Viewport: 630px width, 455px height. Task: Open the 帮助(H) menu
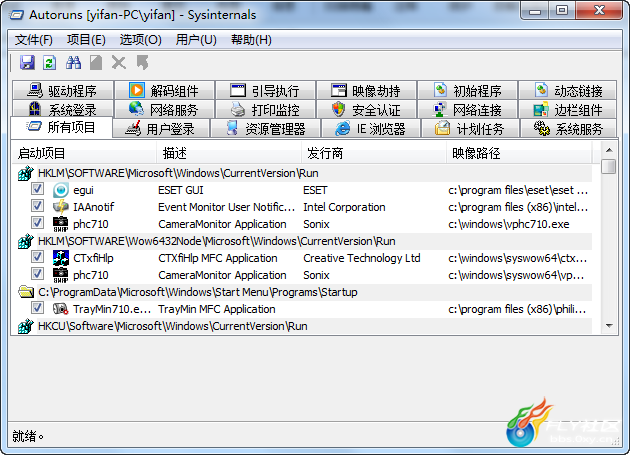point(251,40)
